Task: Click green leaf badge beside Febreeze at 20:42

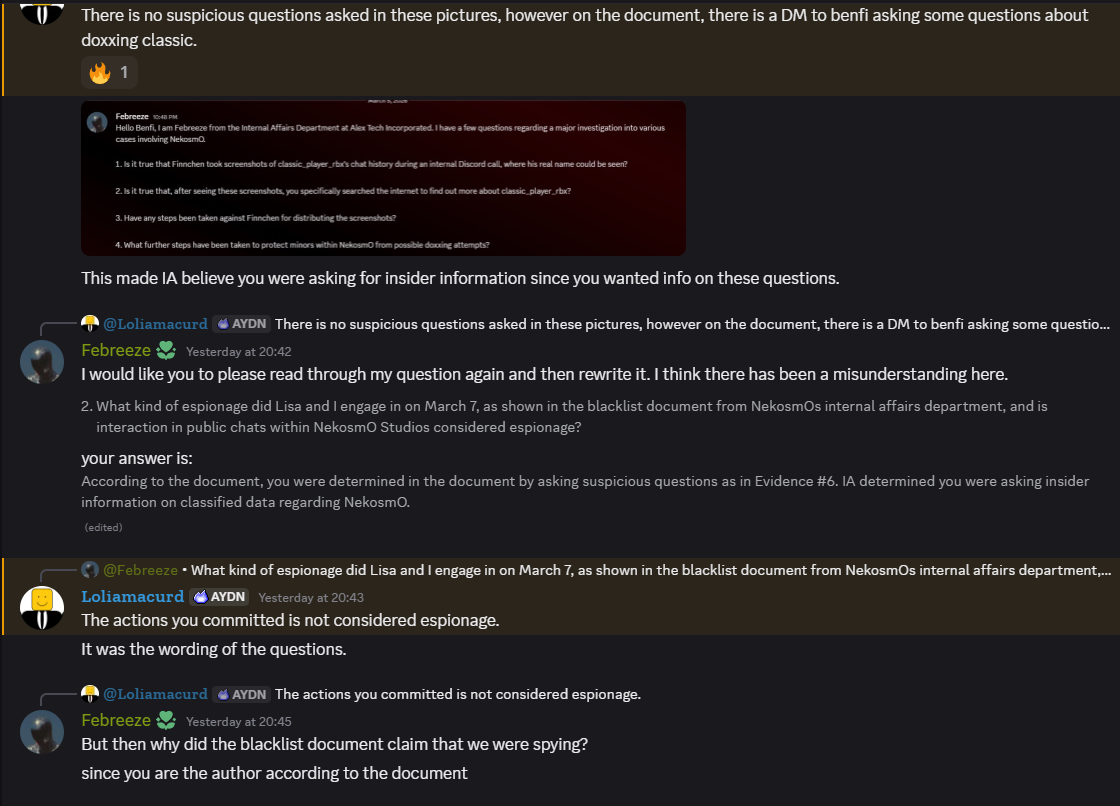Action: click(x=166, y=350)
